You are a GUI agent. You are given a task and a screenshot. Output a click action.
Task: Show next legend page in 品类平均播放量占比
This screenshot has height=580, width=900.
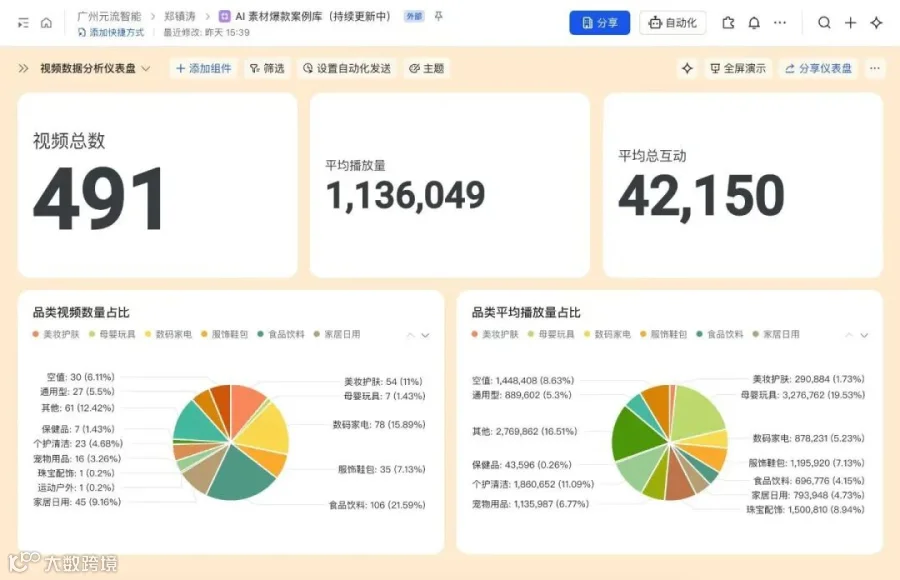point(864,335)
